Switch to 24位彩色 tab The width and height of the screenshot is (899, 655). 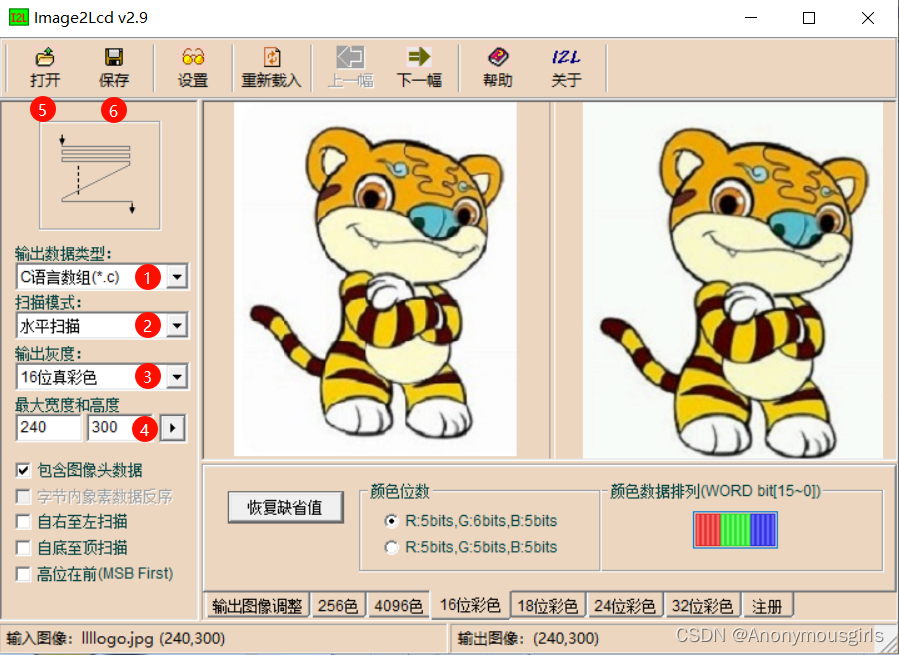[x=625, y=606]
